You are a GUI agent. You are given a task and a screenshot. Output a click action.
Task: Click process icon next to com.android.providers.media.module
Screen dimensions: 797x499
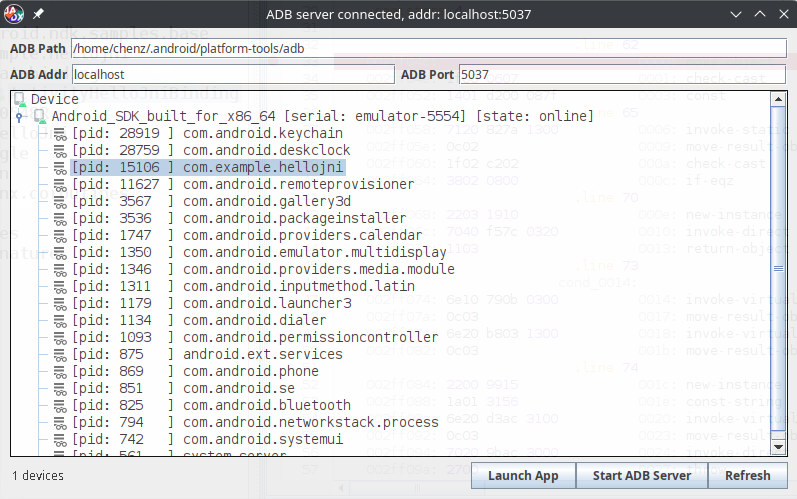60,269
